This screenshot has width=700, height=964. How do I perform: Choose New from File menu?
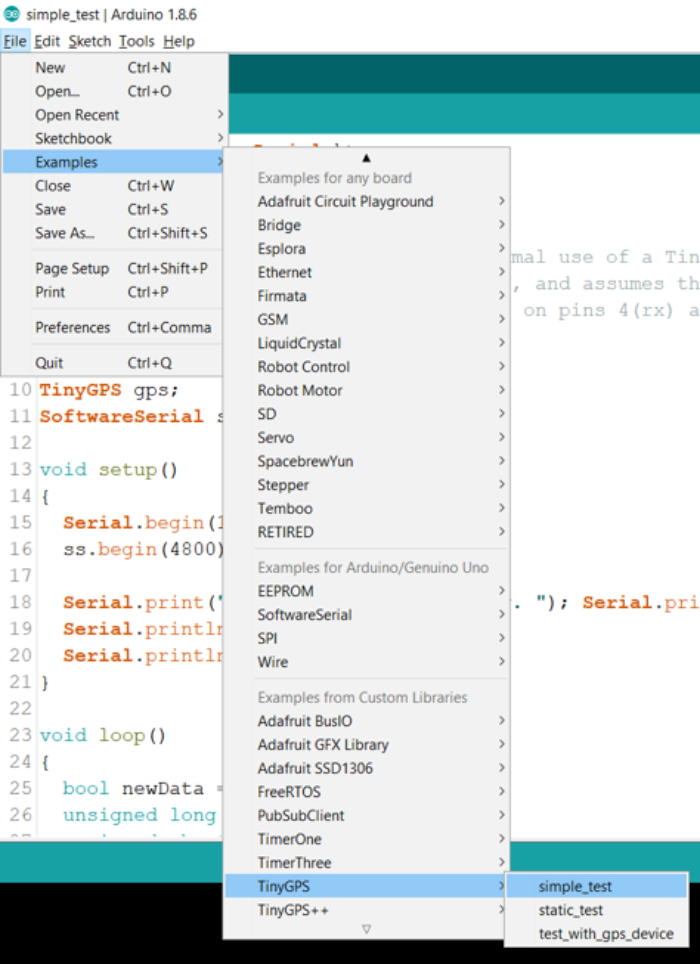114,68
